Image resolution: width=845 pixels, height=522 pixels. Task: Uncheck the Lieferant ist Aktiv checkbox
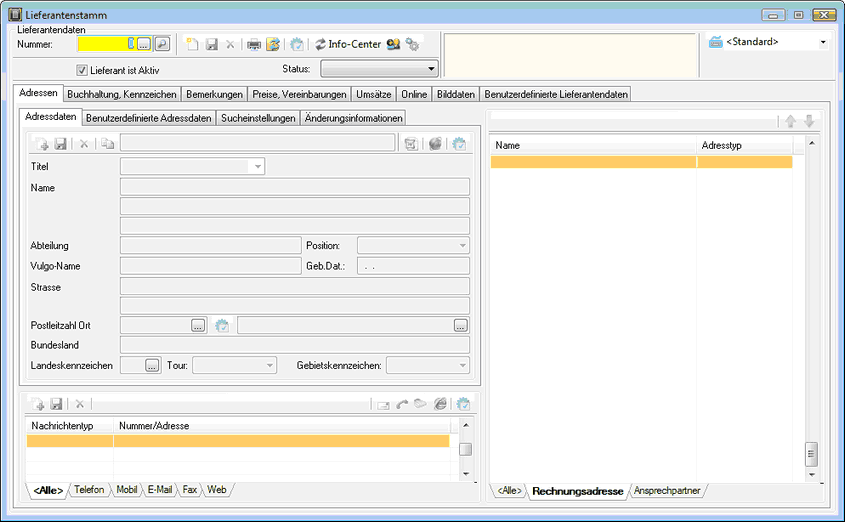pos(83,70)
